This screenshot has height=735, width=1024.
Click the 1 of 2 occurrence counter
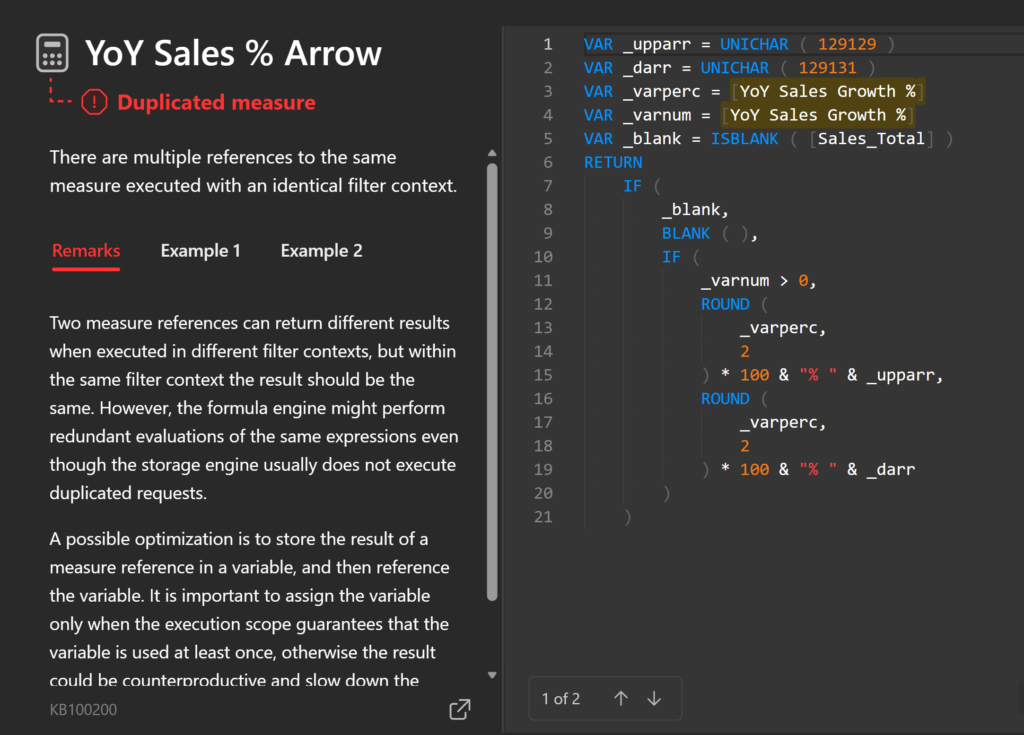click(560, 699)
